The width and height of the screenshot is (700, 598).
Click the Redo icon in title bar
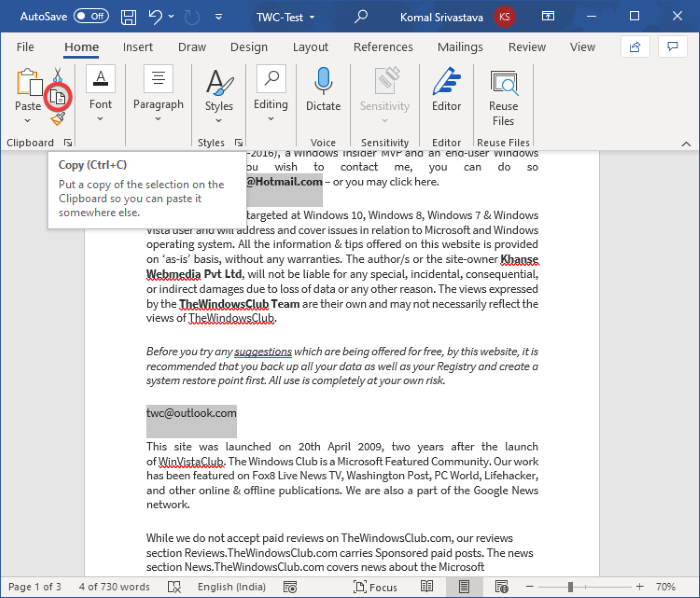pyautogui.click(x=192, y=17)
